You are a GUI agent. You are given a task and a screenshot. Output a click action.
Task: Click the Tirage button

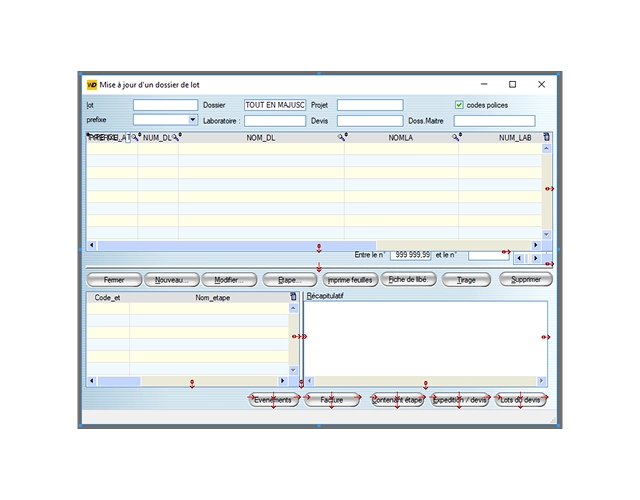tap(466, 280)
